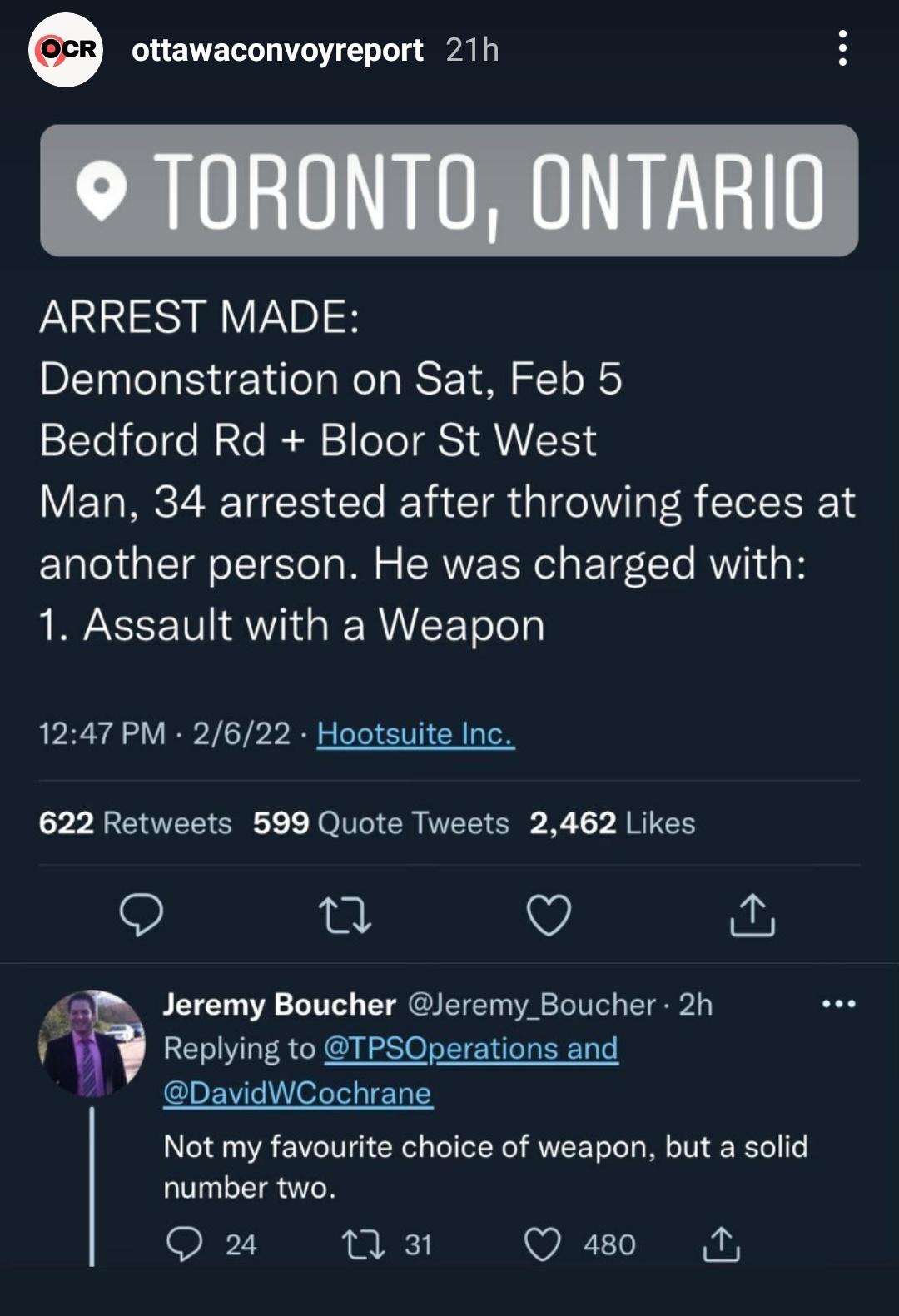Open more options on Jeremy Boucher's reply
The image size is (899, 1316).
point(838,1004)
